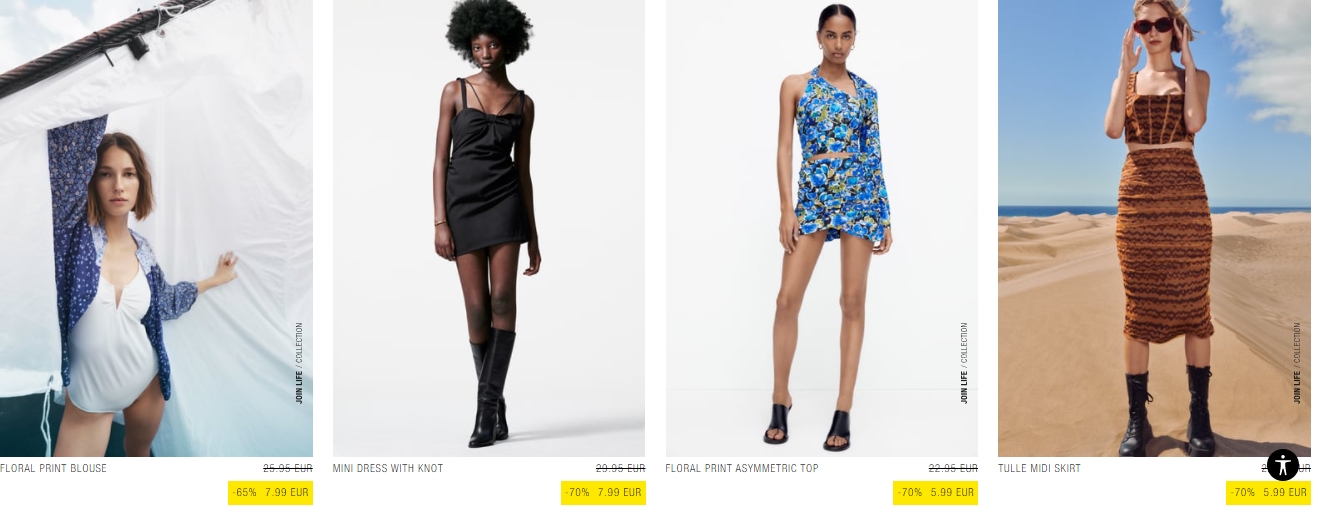1324x512 pixels.
Task: Select the -70% 7.99 EUR price tag
Action: [x=603, y=492]
